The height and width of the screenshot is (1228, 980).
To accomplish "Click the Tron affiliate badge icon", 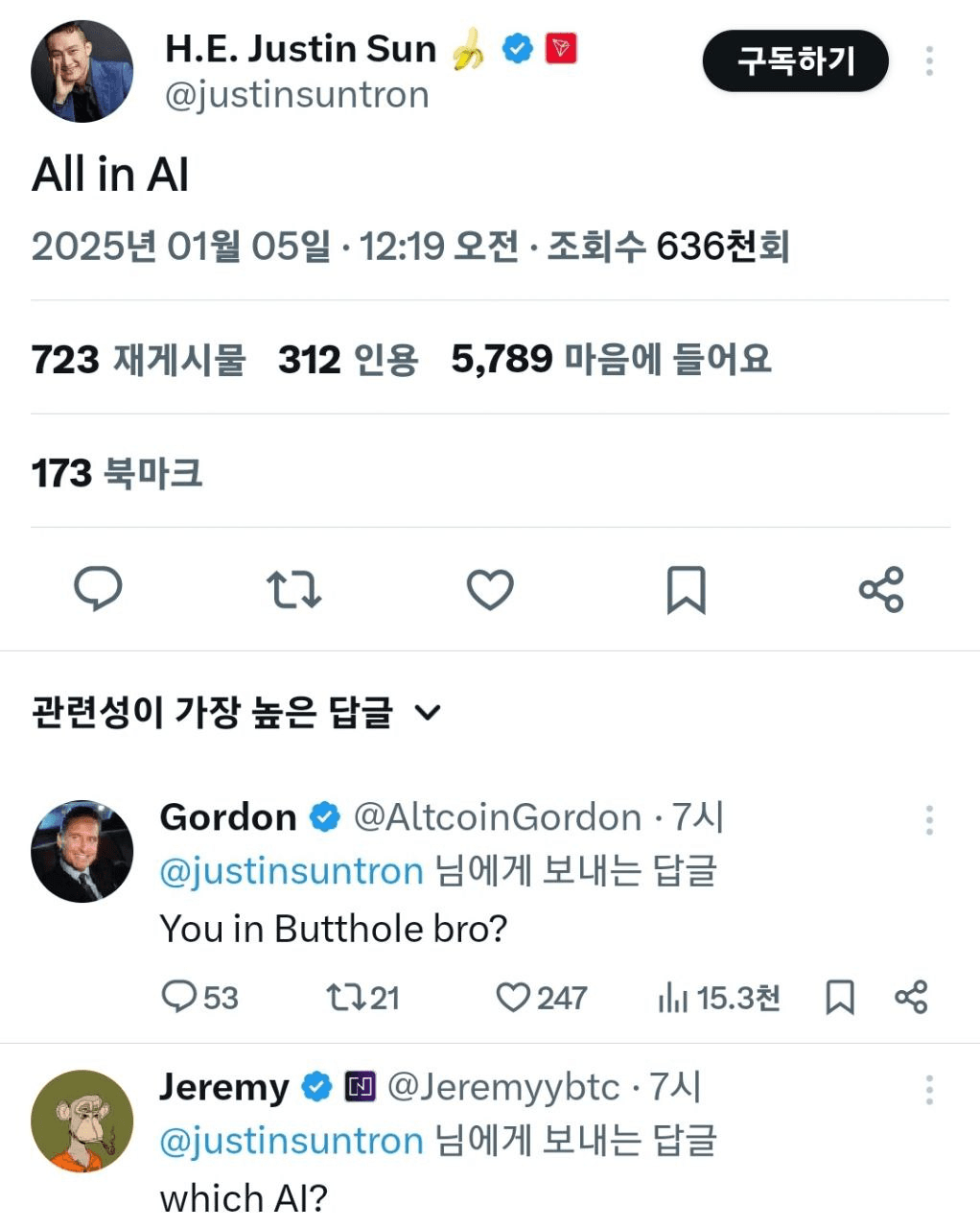I will click(x=561, y=48).
